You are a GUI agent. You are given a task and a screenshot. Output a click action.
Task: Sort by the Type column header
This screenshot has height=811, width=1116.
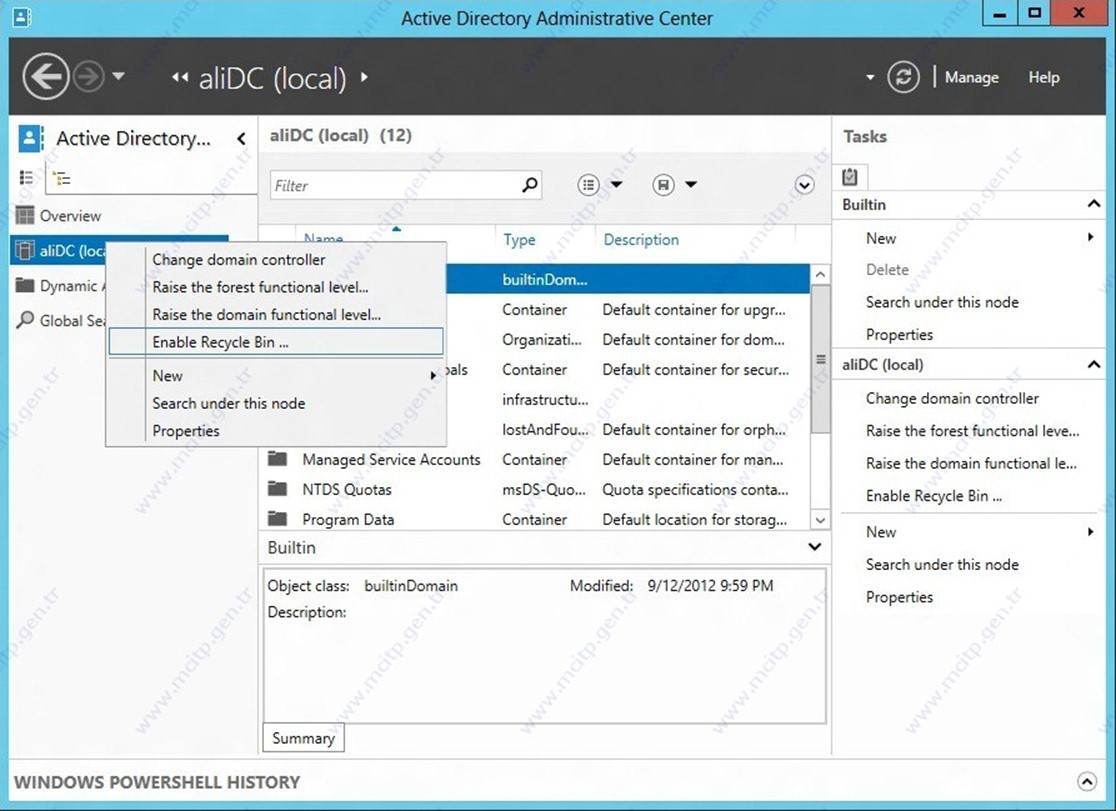(x=520, y=240)
